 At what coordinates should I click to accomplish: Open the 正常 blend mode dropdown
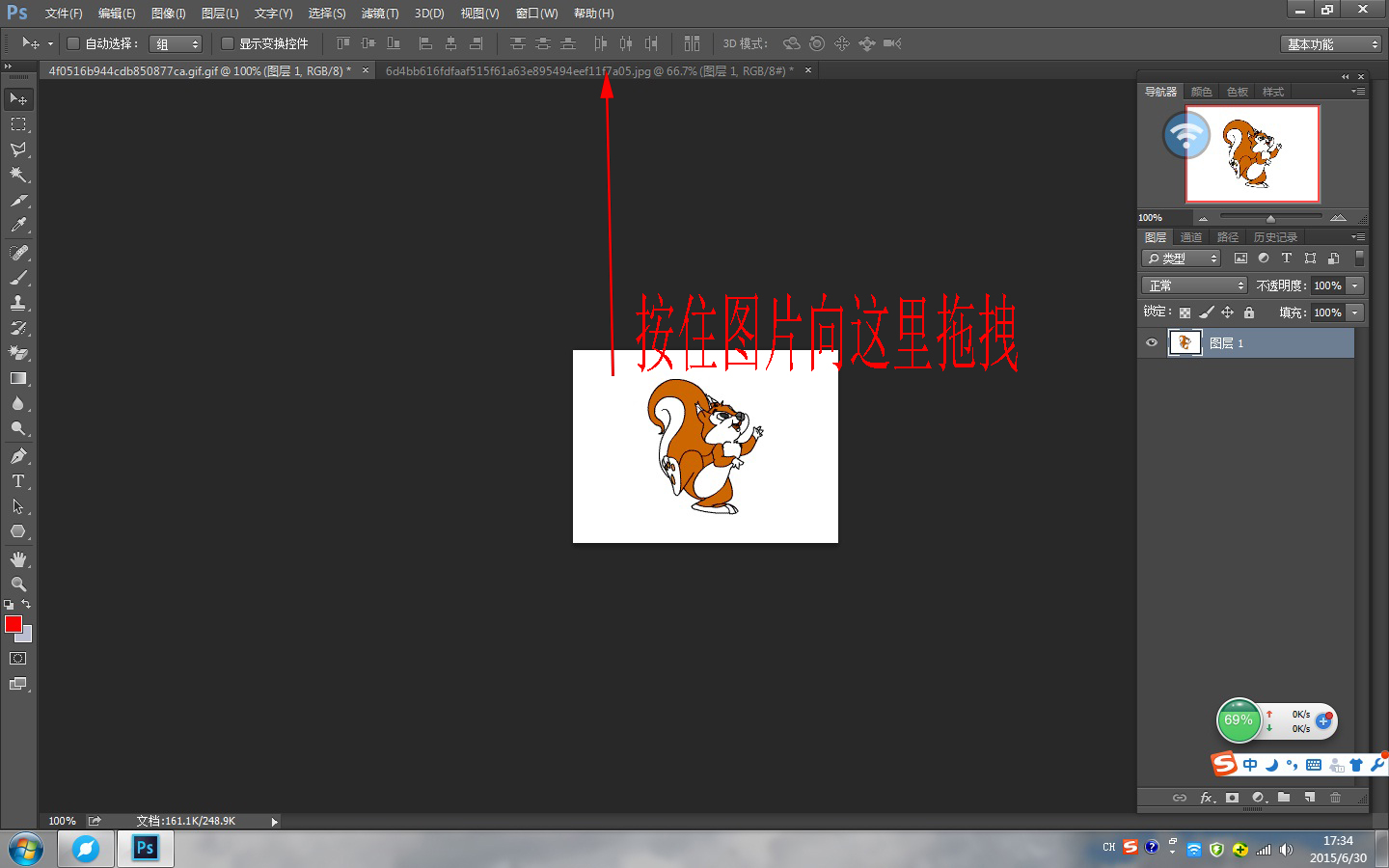coord(1195,285)
